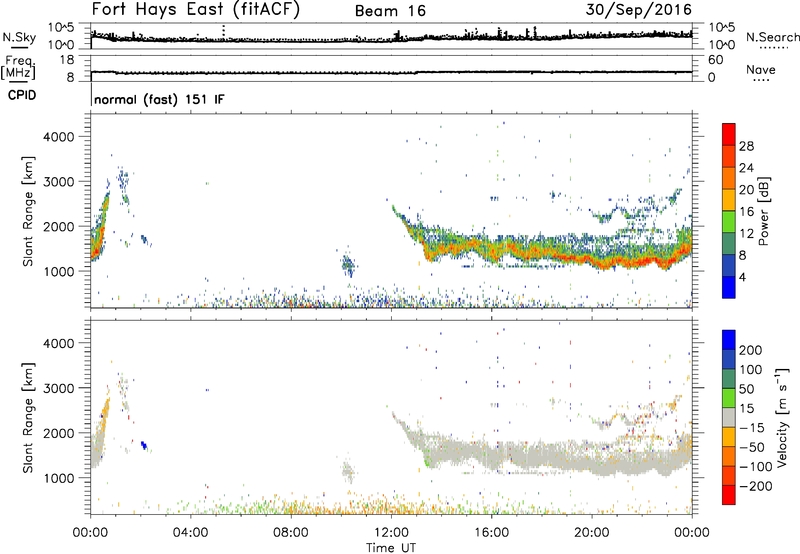
Task: Click the blue bottom of Power colorbar
Action: (x=729, y=287)
